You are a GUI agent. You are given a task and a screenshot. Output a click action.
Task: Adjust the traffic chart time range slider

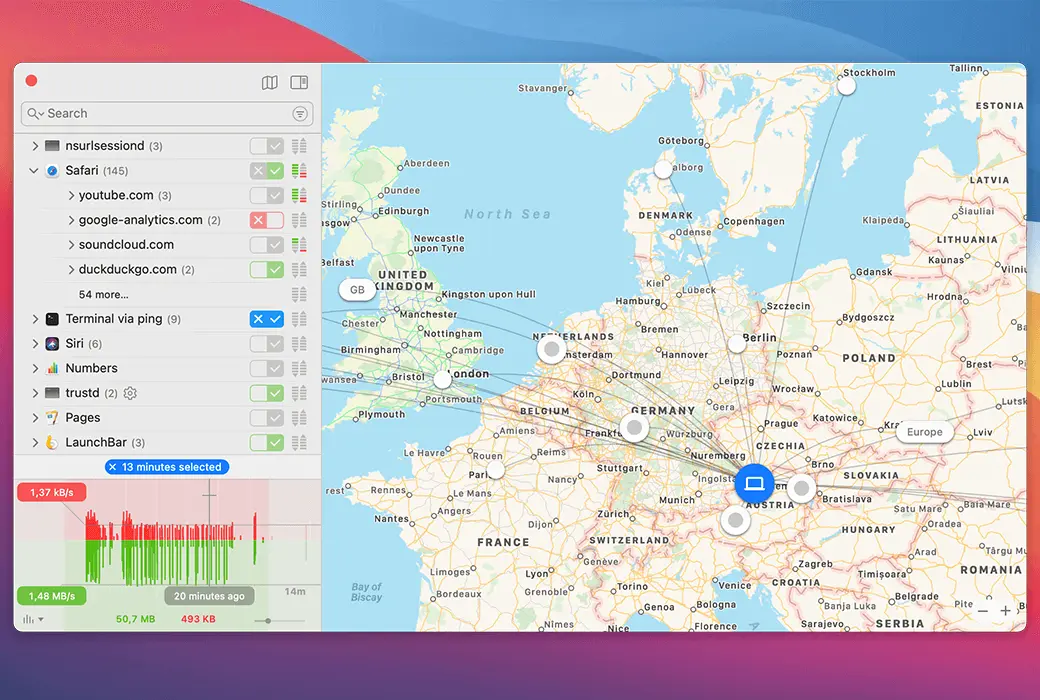tap(268, 621)
